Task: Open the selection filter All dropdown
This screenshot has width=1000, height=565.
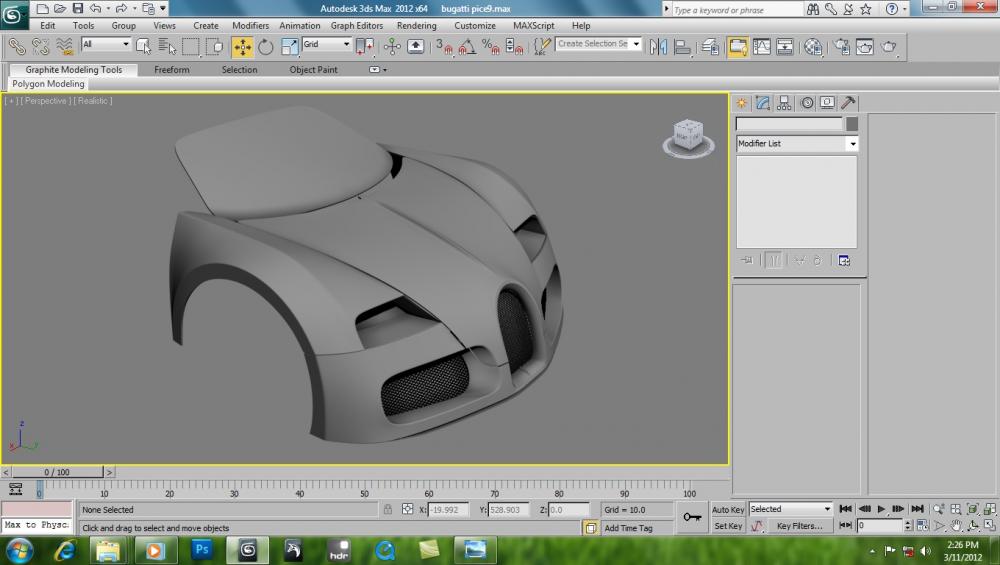Action: (x=106, y=44)
